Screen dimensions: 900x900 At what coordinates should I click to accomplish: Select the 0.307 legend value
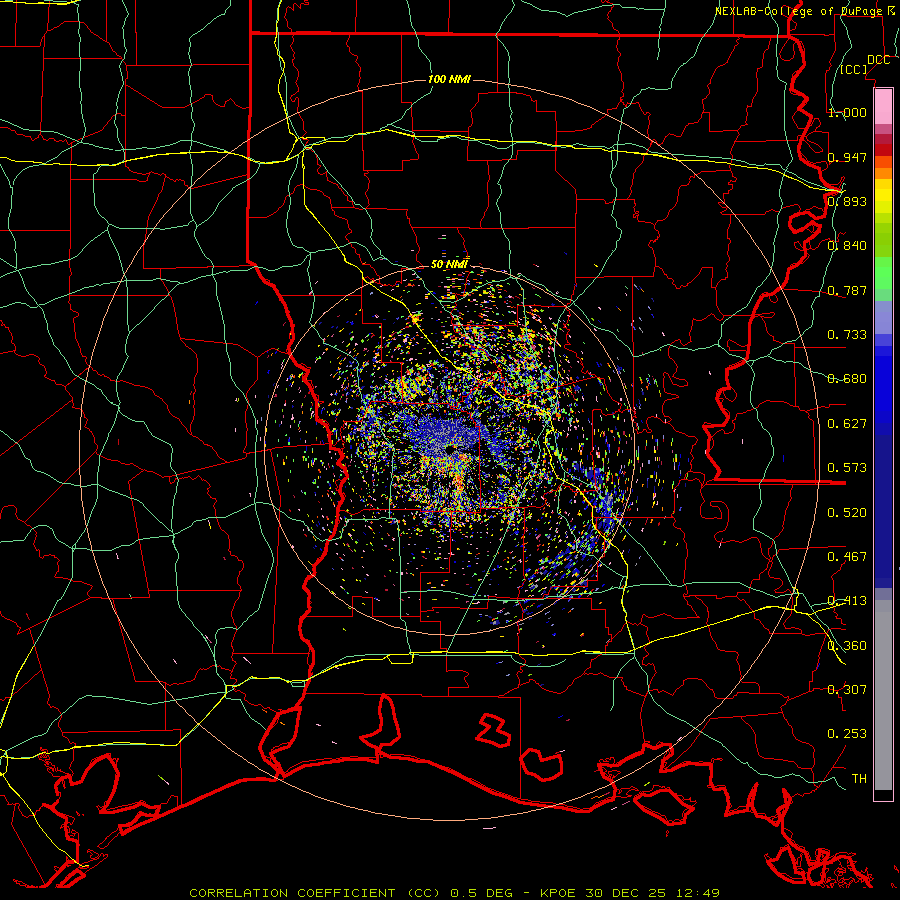click(847, 690)
